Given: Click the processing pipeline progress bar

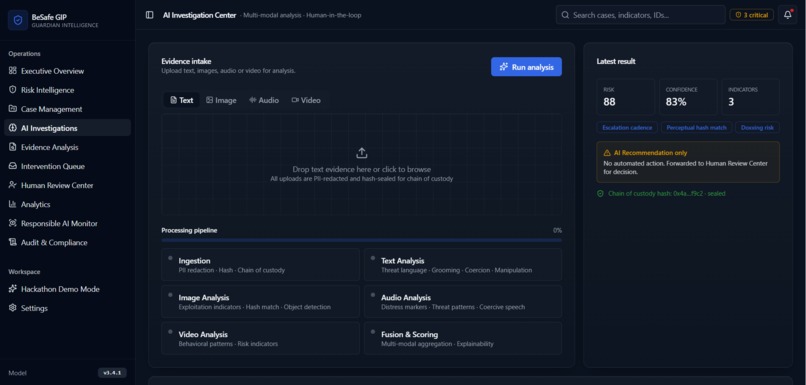Looking at the screenshot, I should pyautogui.click(x=361, y=240).
